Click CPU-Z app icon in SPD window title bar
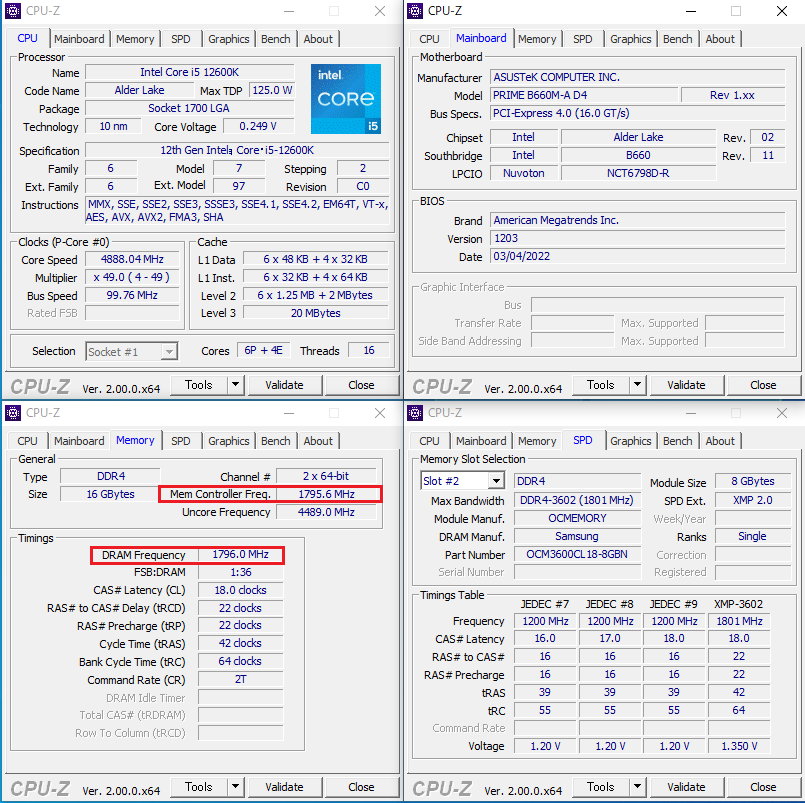The width and height of the screenshot is (805, 803). (x=415, y=413)
